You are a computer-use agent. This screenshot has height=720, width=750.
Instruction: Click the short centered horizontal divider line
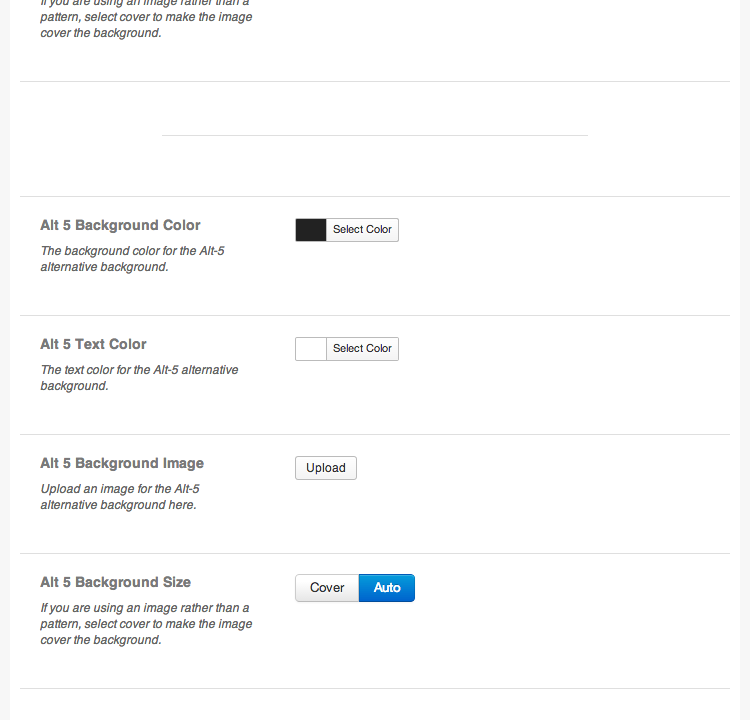tap(375, 135)
